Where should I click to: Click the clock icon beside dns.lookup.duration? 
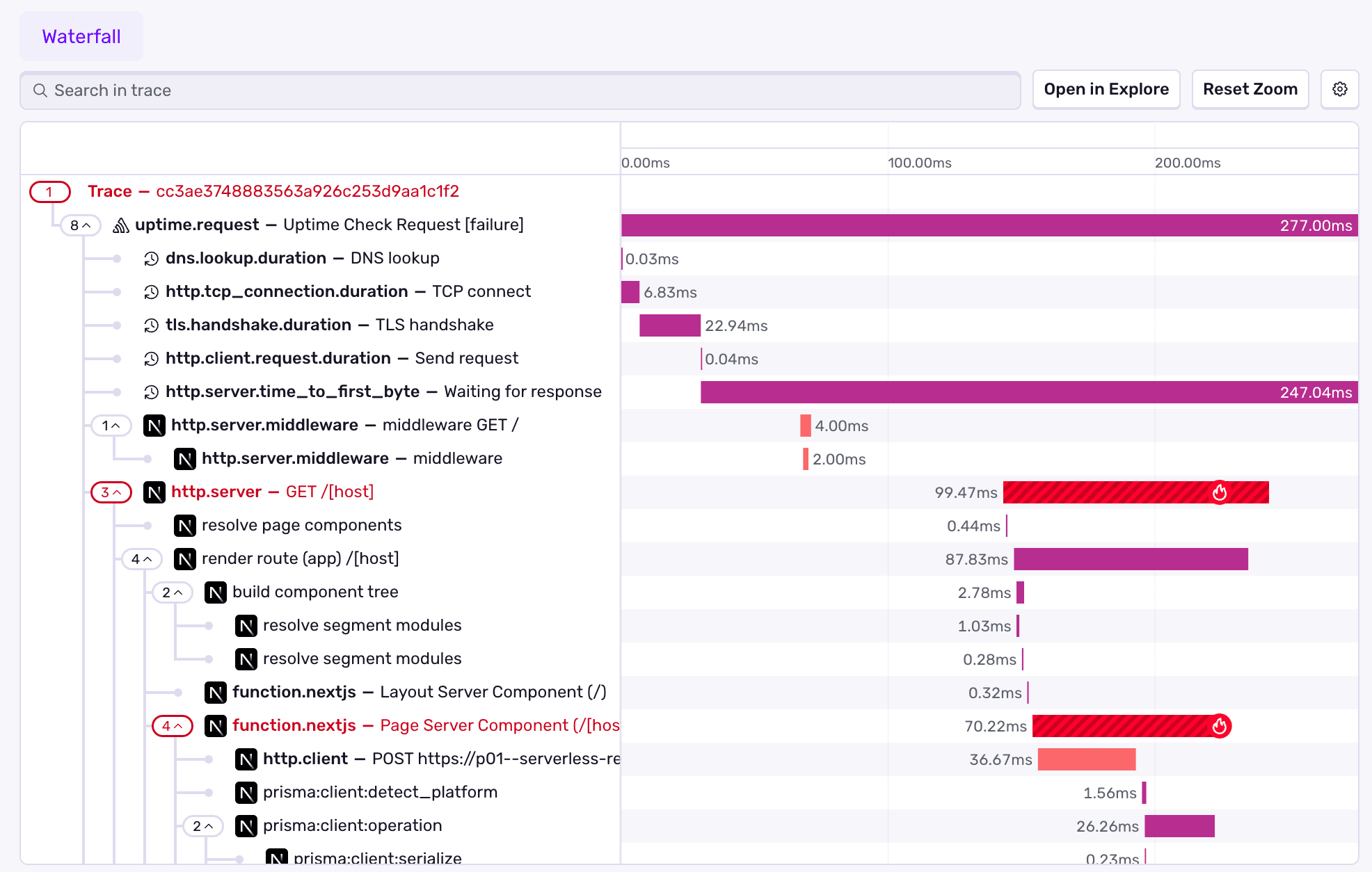(x=152, y=258)
